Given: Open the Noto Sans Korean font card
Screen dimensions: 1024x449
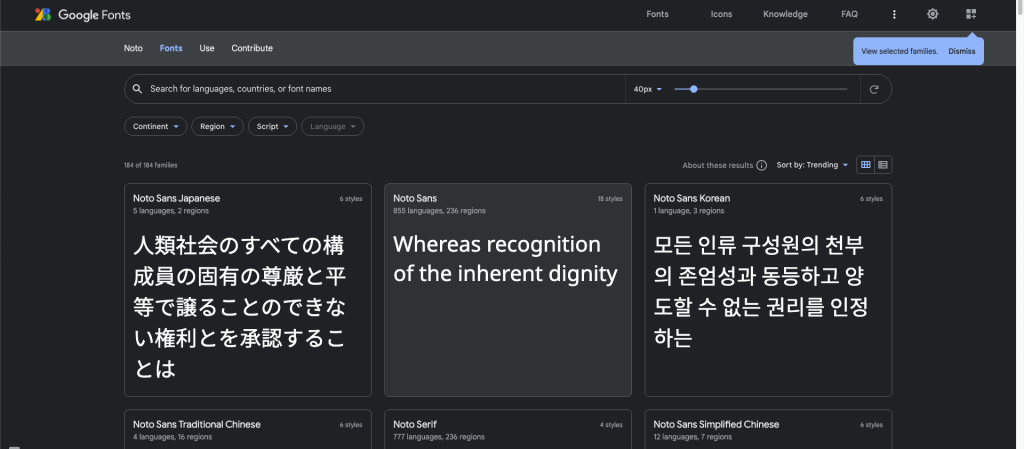Looking at the screenshot, I should (768, 290).
